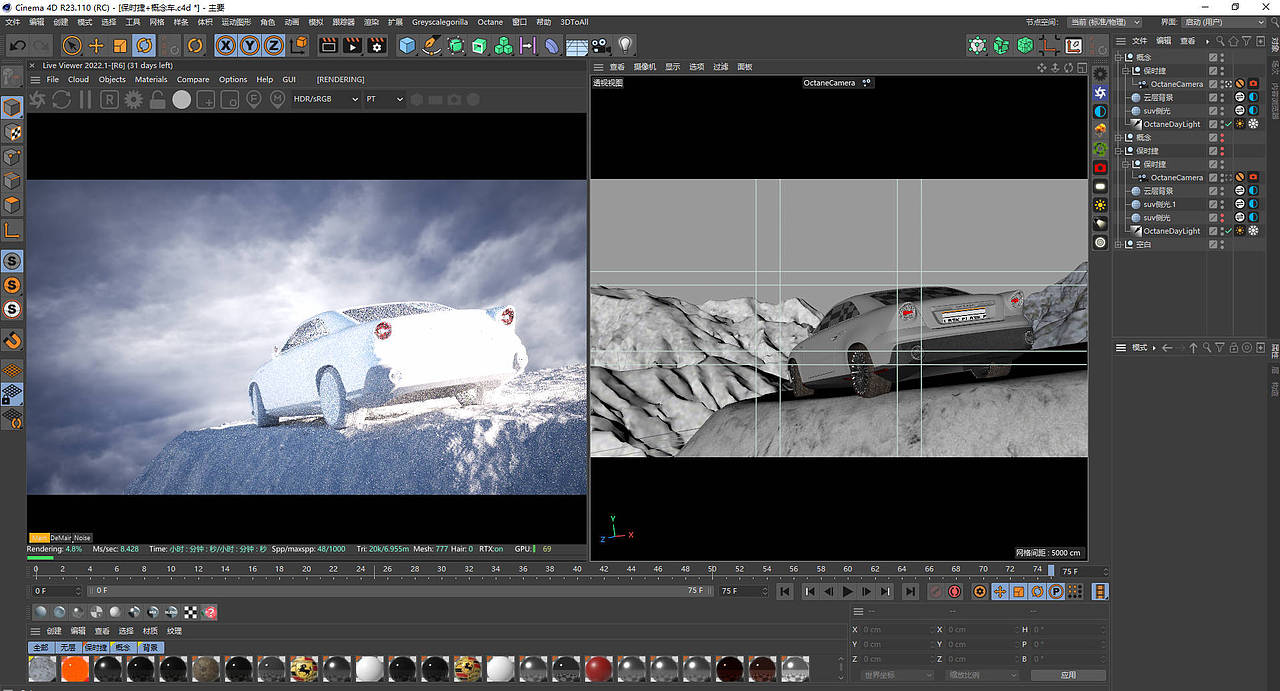This screenshot has width=1280, height=691.
Task: Click the Live Viewer lock resolution icon
Action: click(x=157, y=99)
